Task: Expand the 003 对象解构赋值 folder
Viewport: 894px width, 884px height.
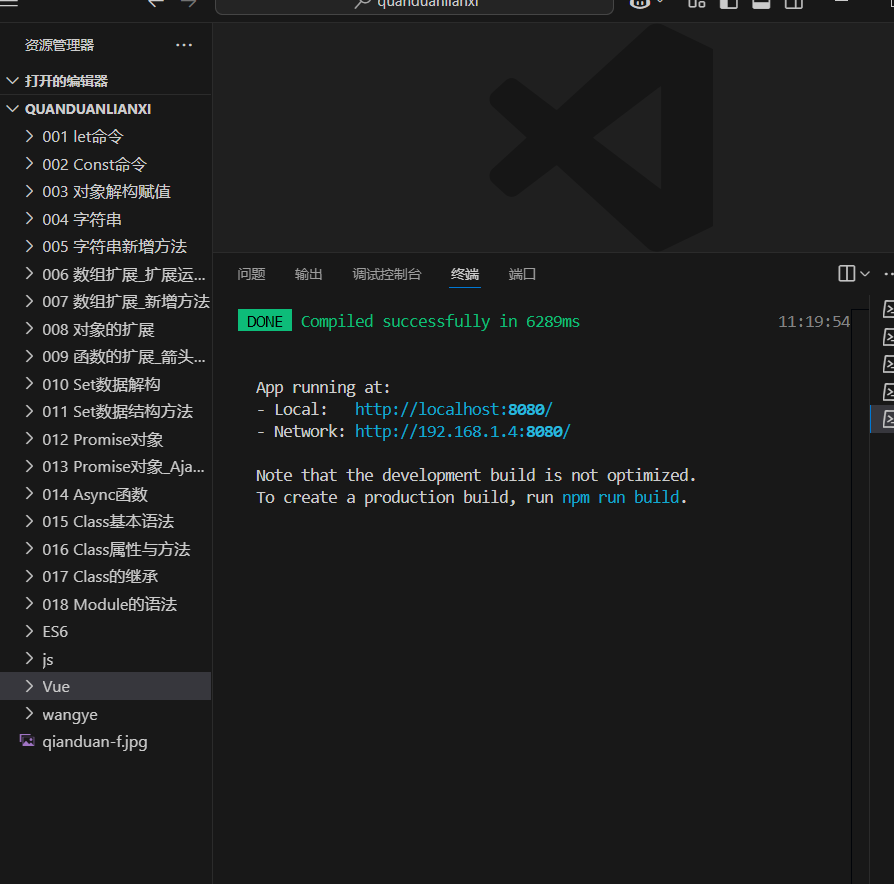Action: click(105, 192)
